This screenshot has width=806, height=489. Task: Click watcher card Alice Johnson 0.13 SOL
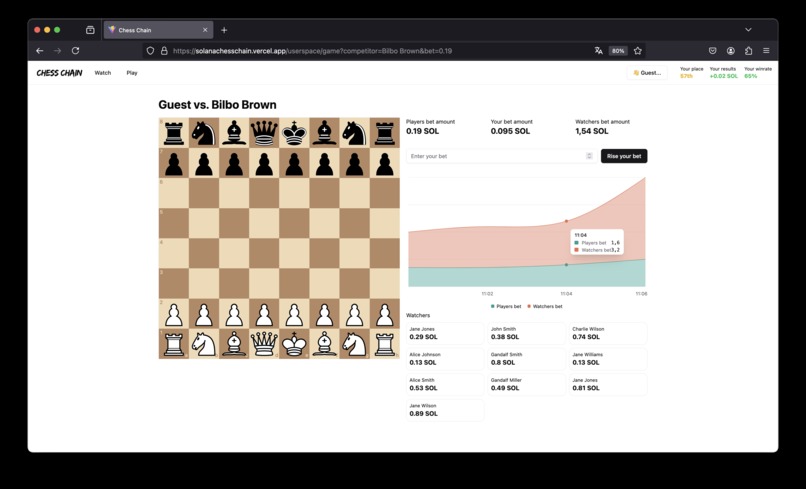tap(445, 359)
